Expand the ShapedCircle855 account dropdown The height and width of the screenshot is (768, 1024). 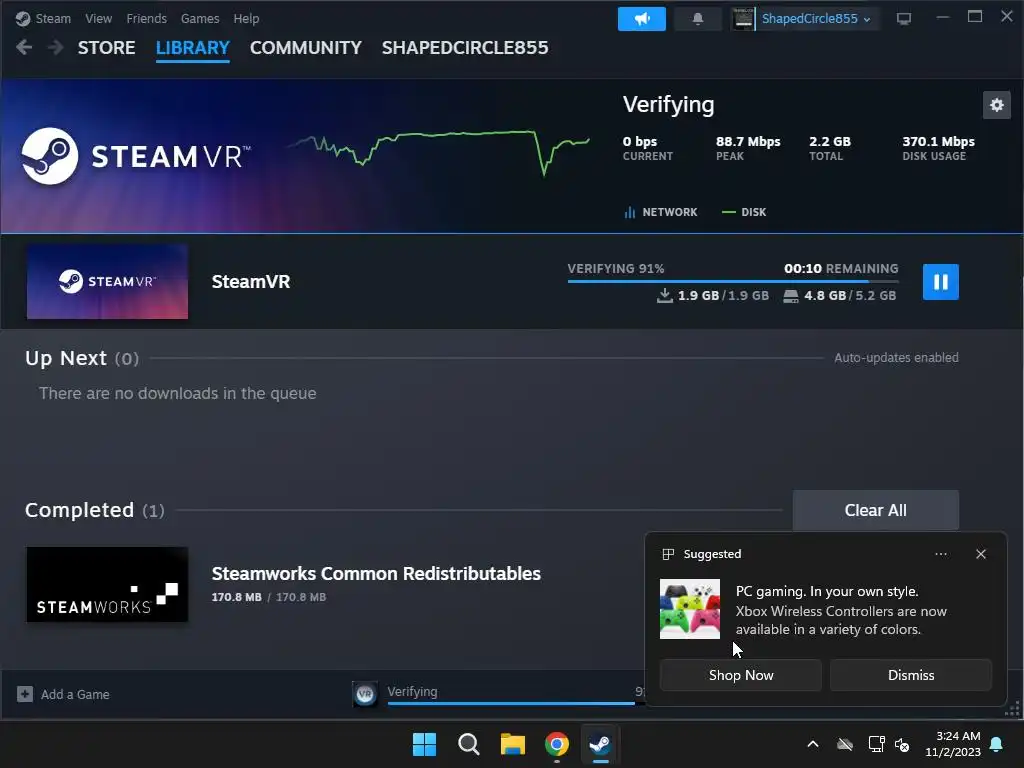point(816,19)
